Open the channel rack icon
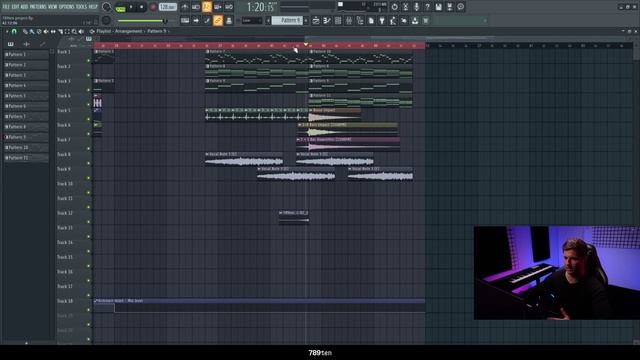This screenshot has height=360, width=640. (338, 20)
